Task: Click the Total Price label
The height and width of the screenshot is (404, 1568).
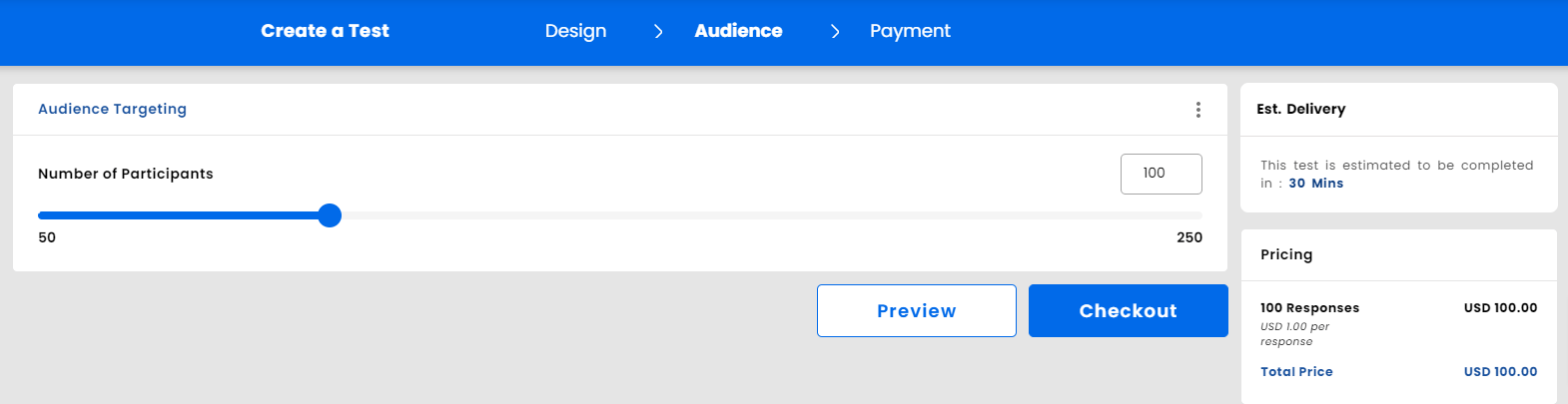Action: (1296, 372)
